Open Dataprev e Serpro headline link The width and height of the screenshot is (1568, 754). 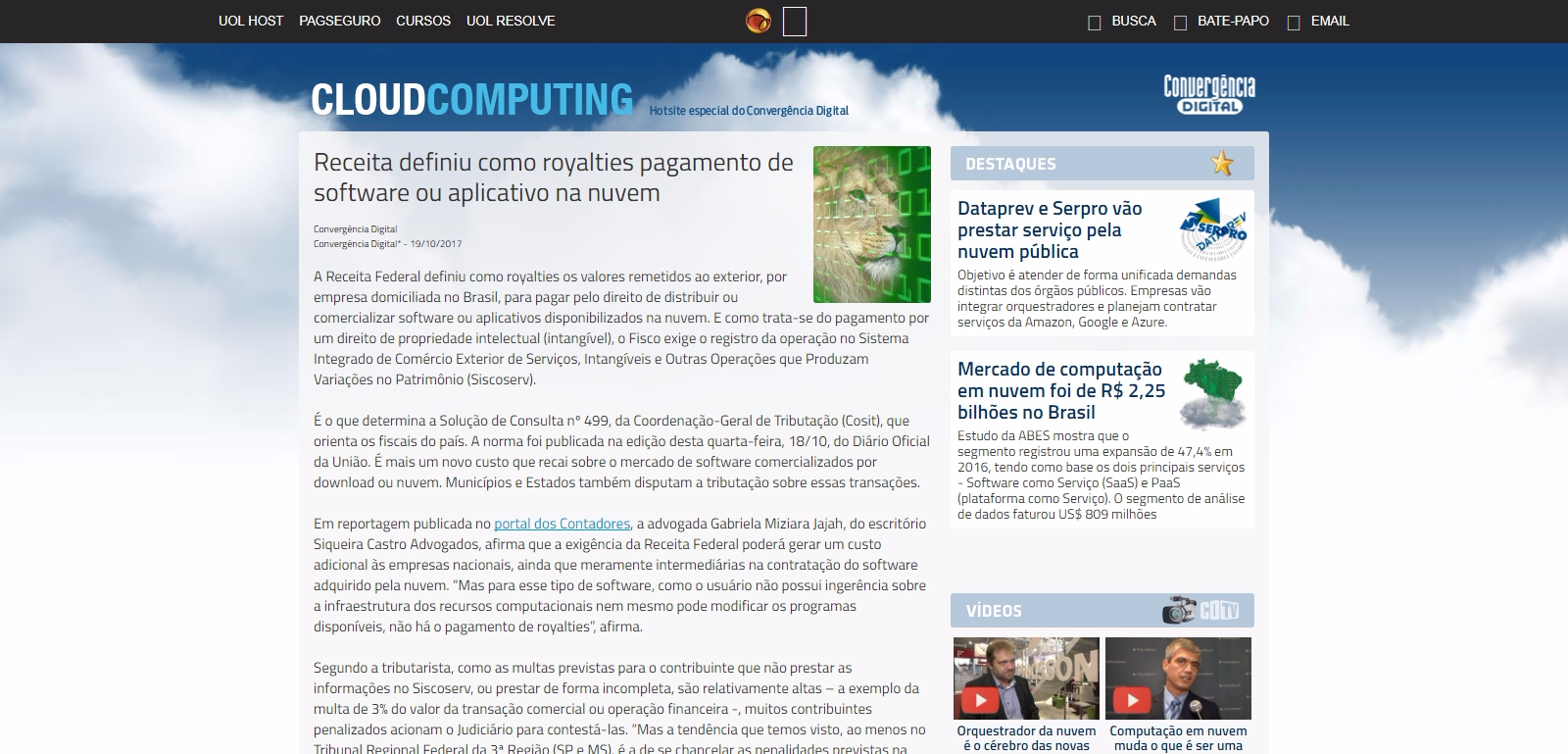pos(1050,229)
